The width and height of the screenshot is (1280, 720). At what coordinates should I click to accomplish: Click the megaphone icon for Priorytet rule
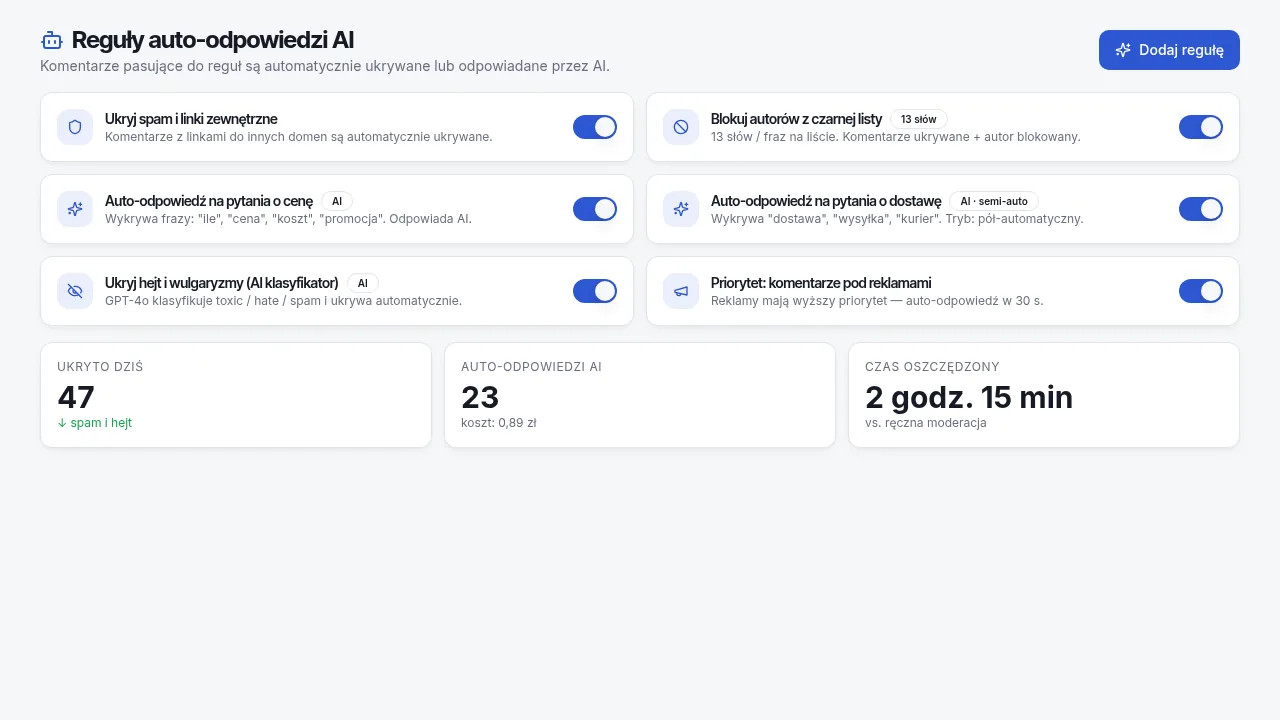click(x=681, y=291)
